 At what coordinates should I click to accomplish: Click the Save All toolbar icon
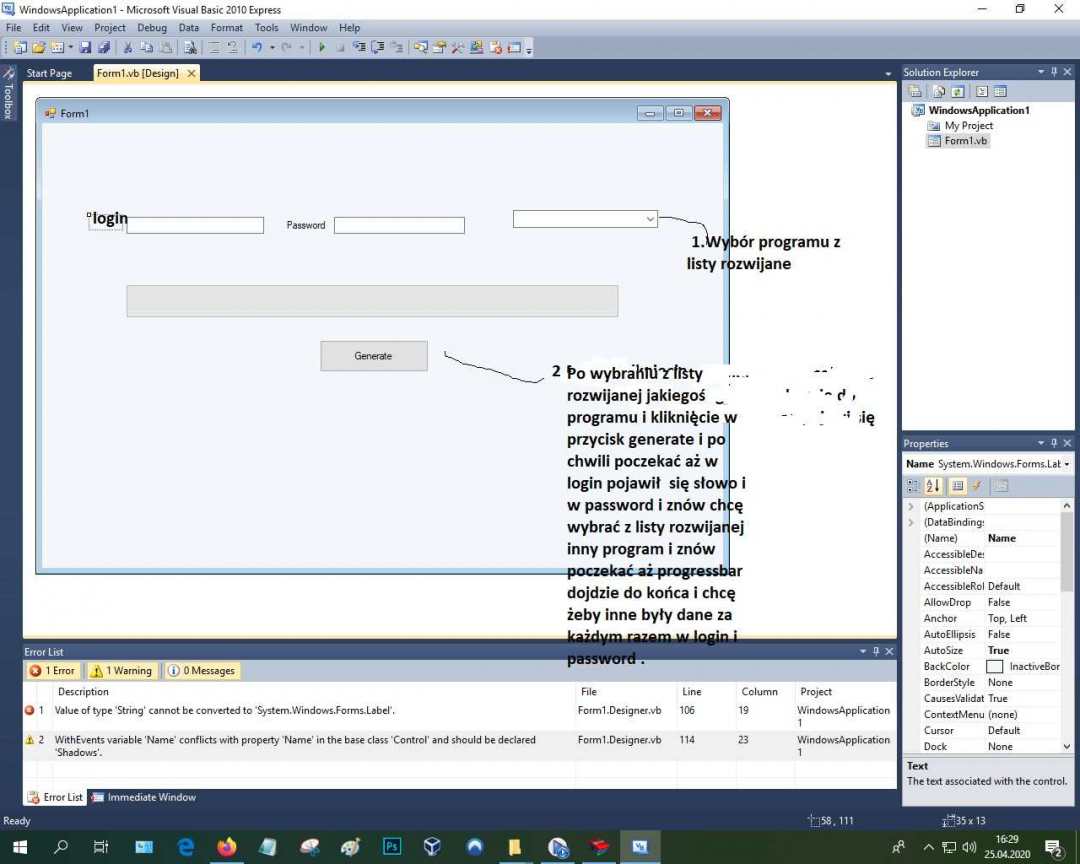click(102, 47)
